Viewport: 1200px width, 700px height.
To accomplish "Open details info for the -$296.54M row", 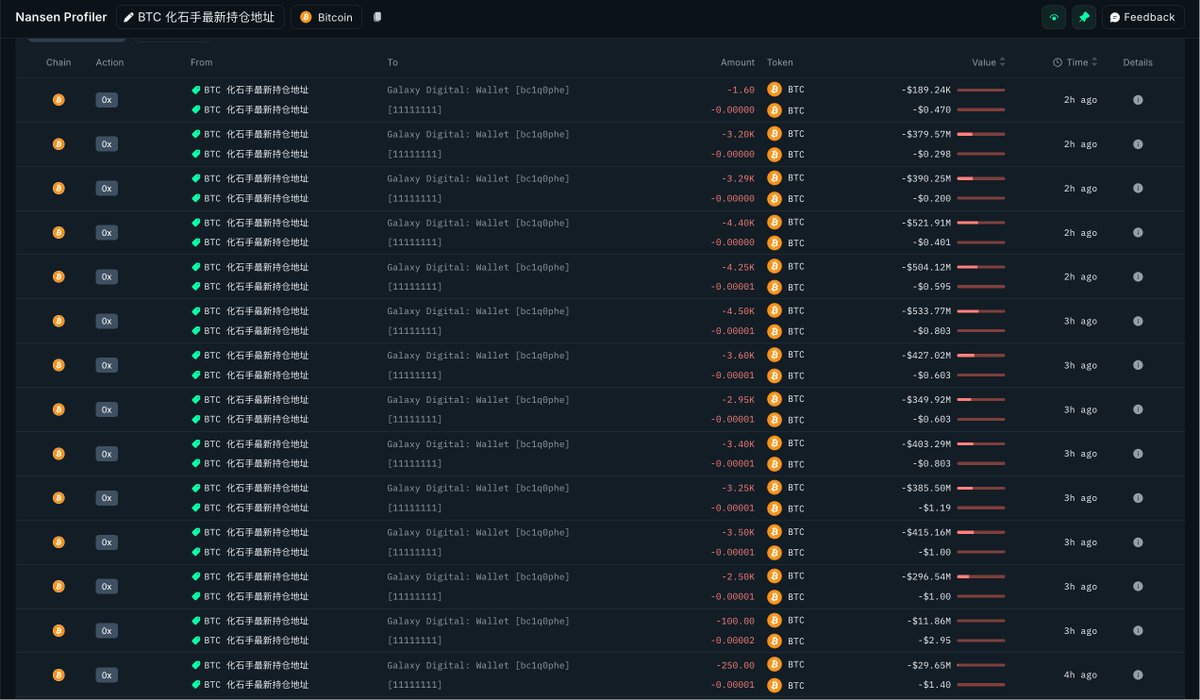I will (1137, 587).
